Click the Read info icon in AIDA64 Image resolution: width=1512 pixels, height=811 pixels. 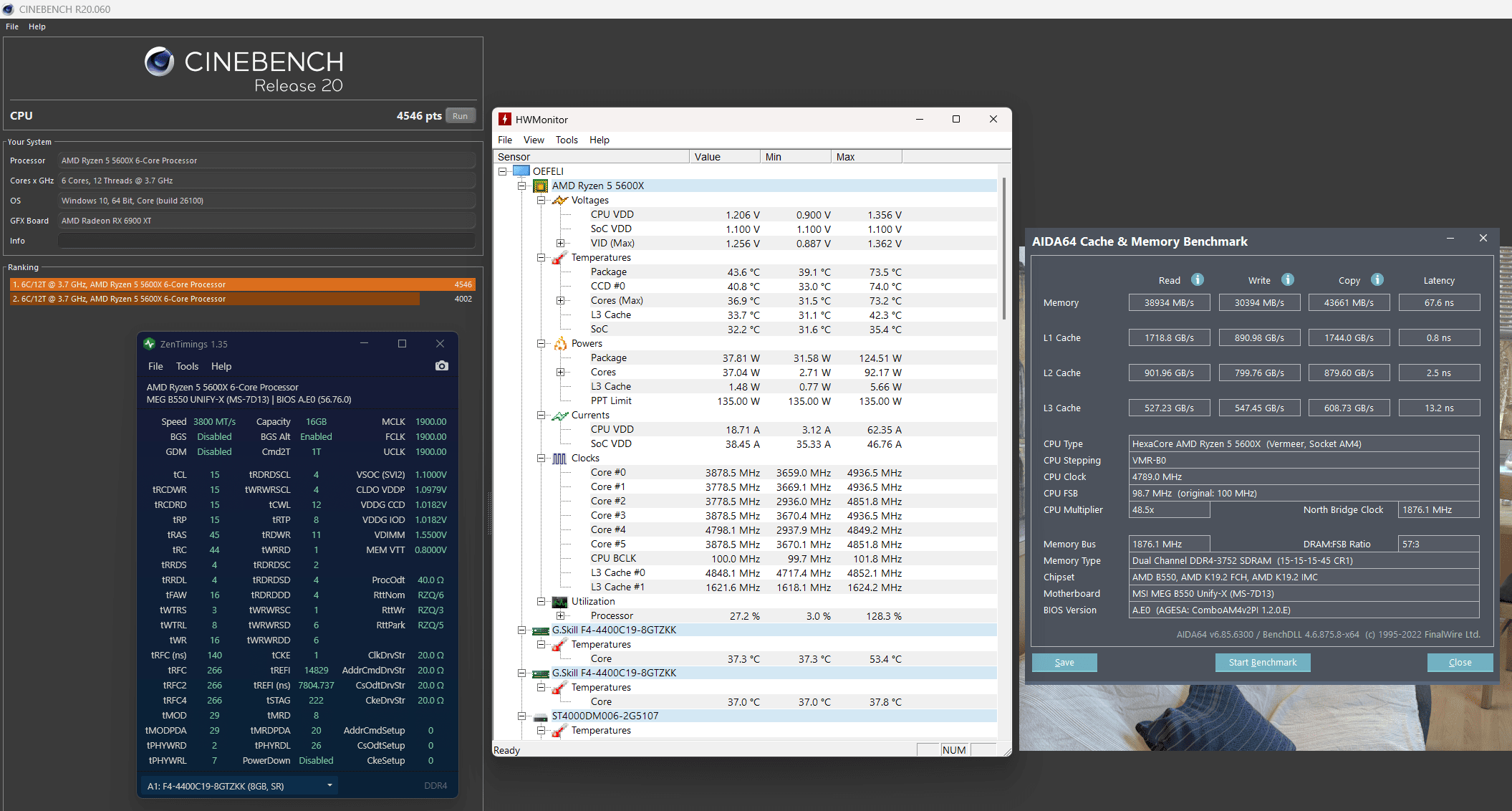click(1198, 280)
